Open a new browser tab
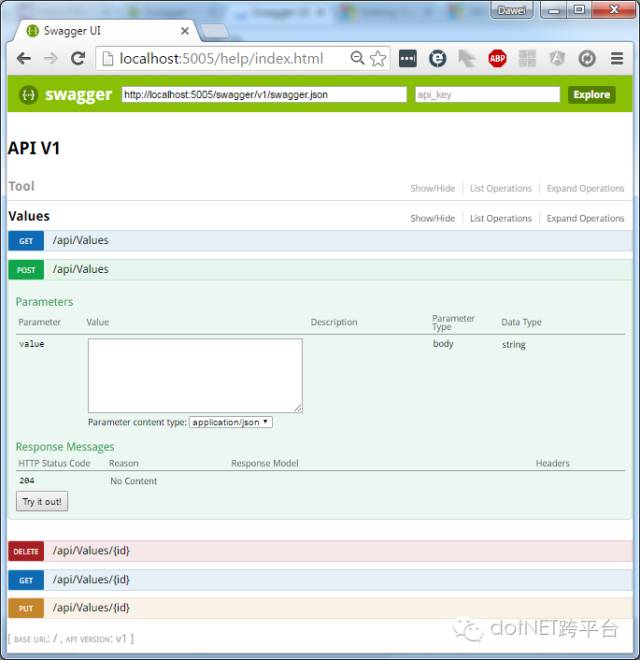The width and height of the screenshot is (640, 660). [x=215, y=32]
